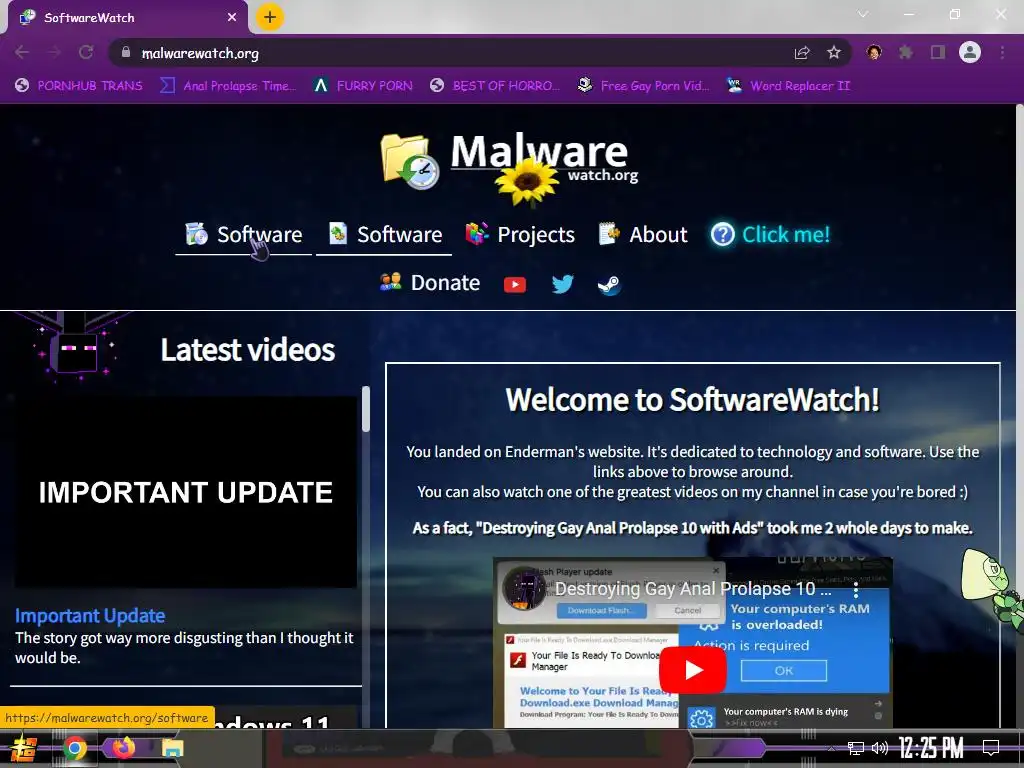The image size is (1024, 768).
Task: Open the Donate nav item
Action: 430,283
